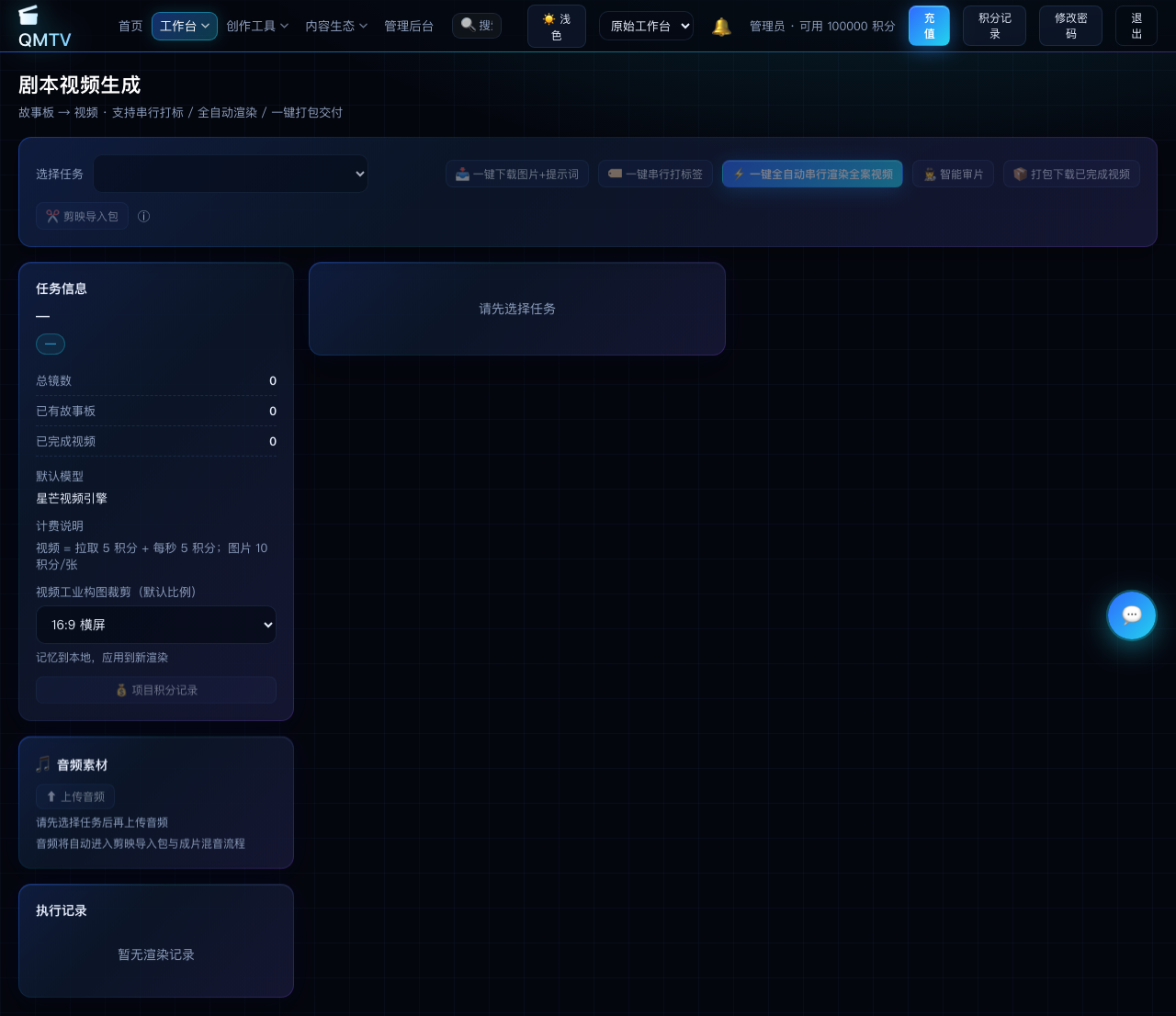Expand the 创作工具 menu
Image resolution: width=1176 pixels, height=1016 pixels.
pyautogui.click(x=257, y=26)
